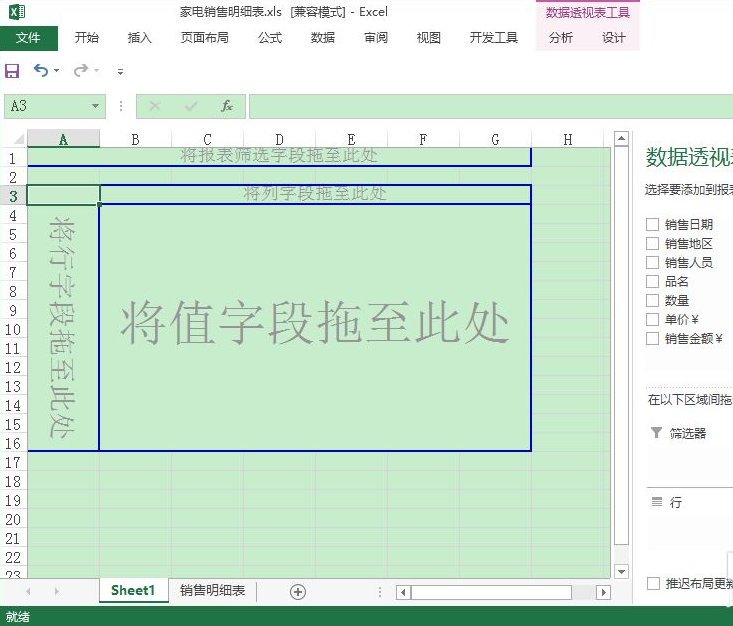Check the 销售日期 field checkbox

click(653, 225)
